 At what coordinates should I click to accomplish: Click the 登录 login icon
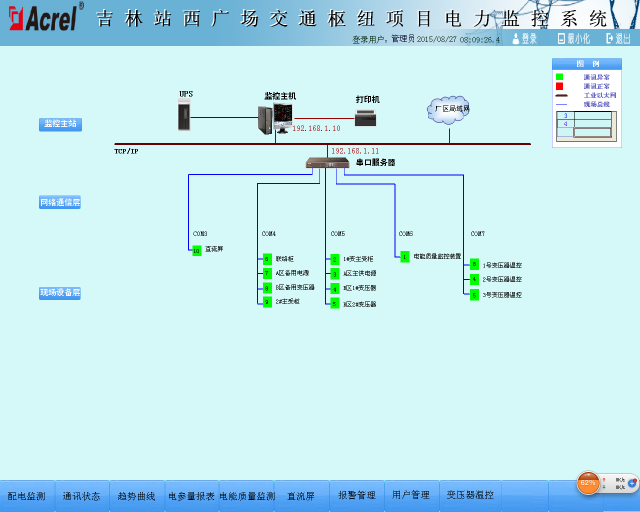pos(525,39)
